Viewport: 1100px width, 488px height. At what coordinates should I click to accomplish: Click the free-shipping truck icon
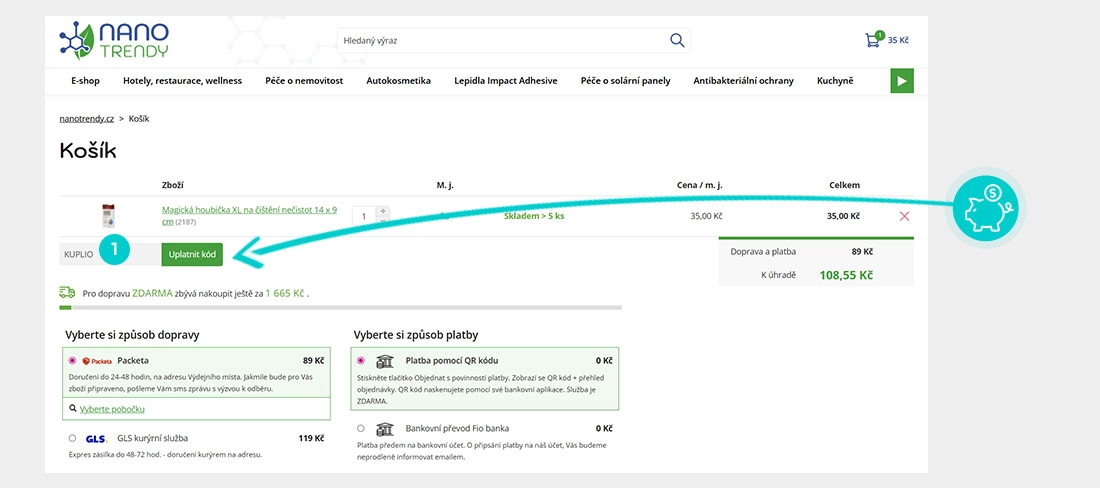click(x=67, y=292)
